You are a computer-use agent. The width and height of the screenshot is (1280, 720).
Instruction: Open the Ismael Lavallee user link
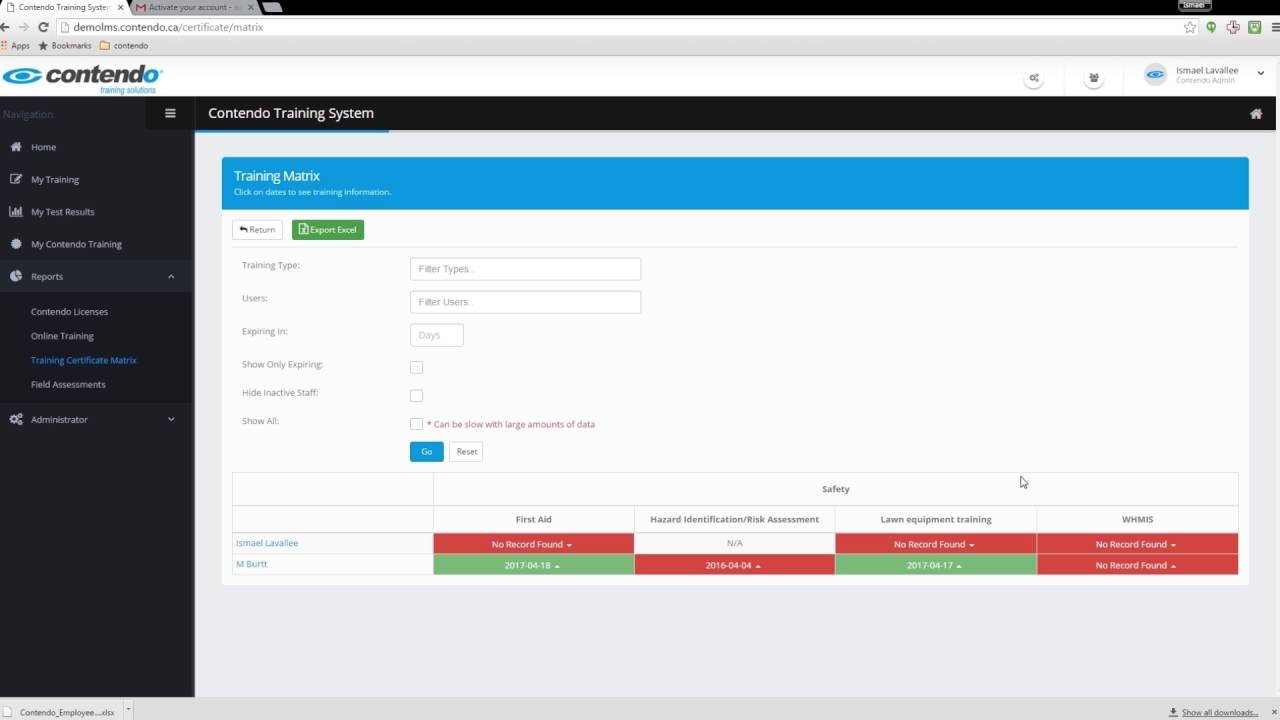267,543
